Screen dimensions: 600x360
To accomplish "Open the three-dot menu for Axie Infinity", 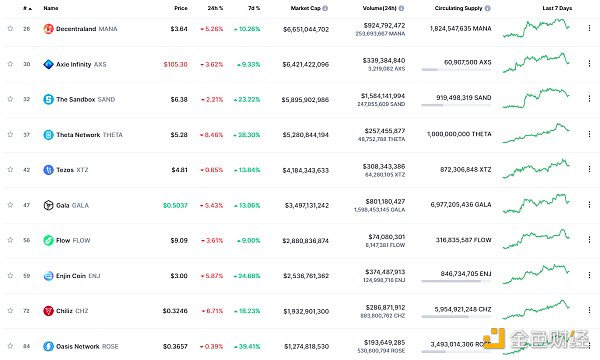I will 589,64.
